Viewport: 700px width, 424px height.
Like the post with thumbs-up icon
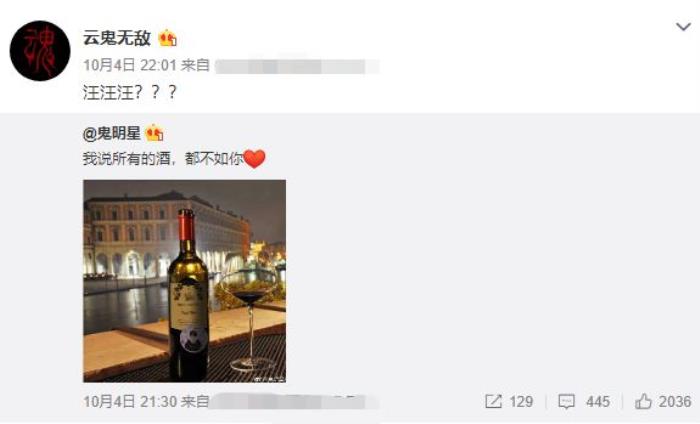tap(643, 401)
